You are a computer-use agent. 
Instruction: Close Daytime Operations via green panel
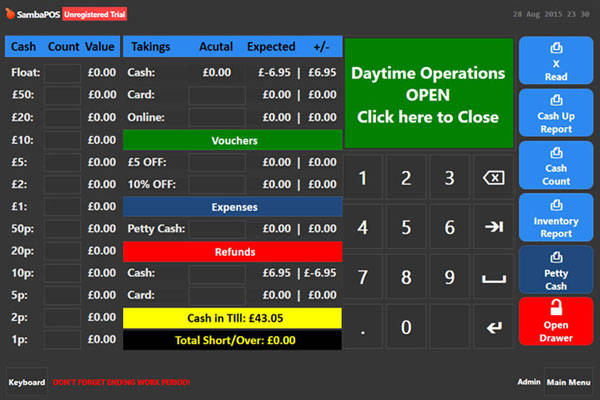coord(429,94)
